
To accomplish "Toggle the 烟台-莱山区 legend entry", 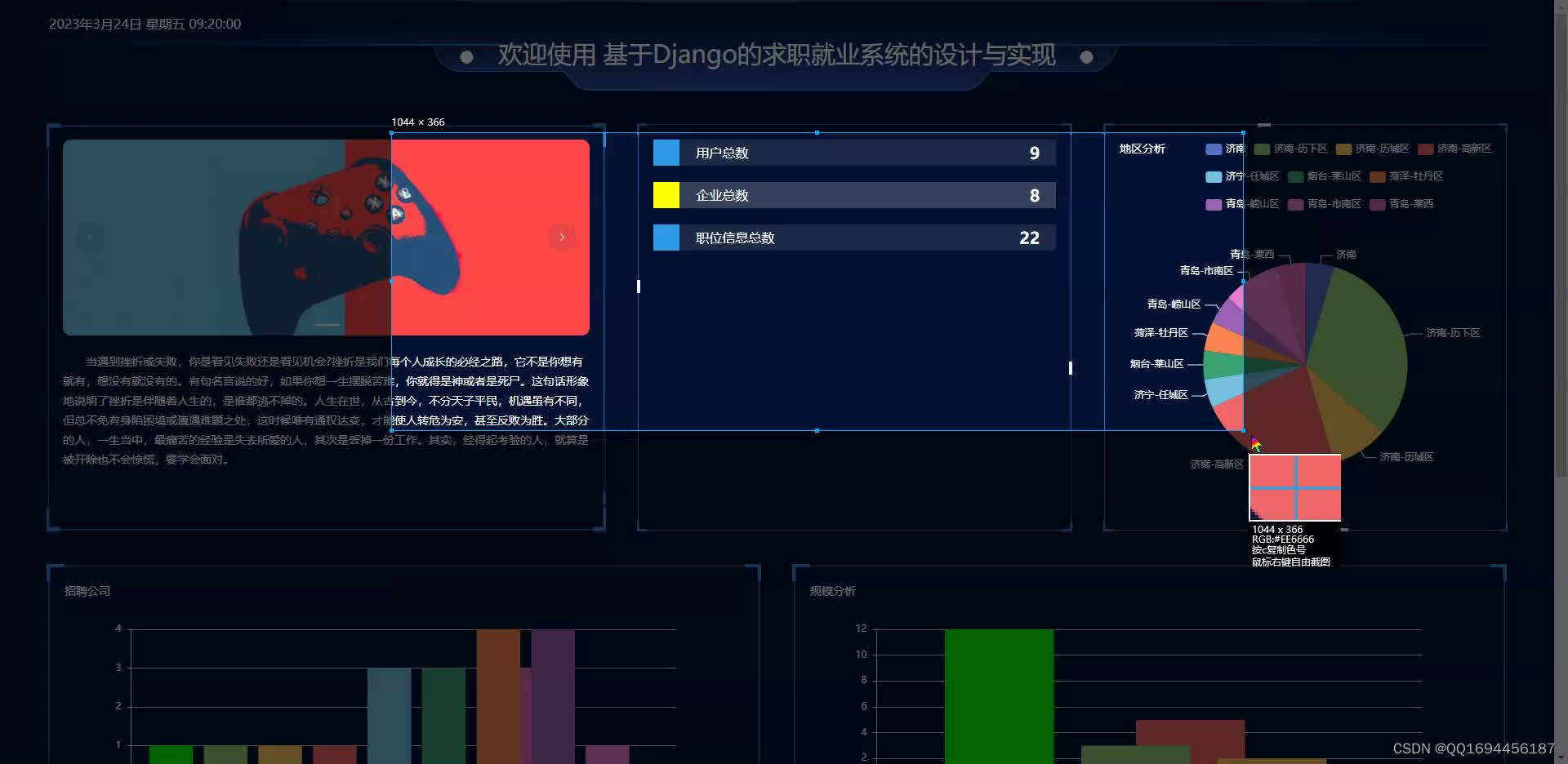I will point(1325,176).
